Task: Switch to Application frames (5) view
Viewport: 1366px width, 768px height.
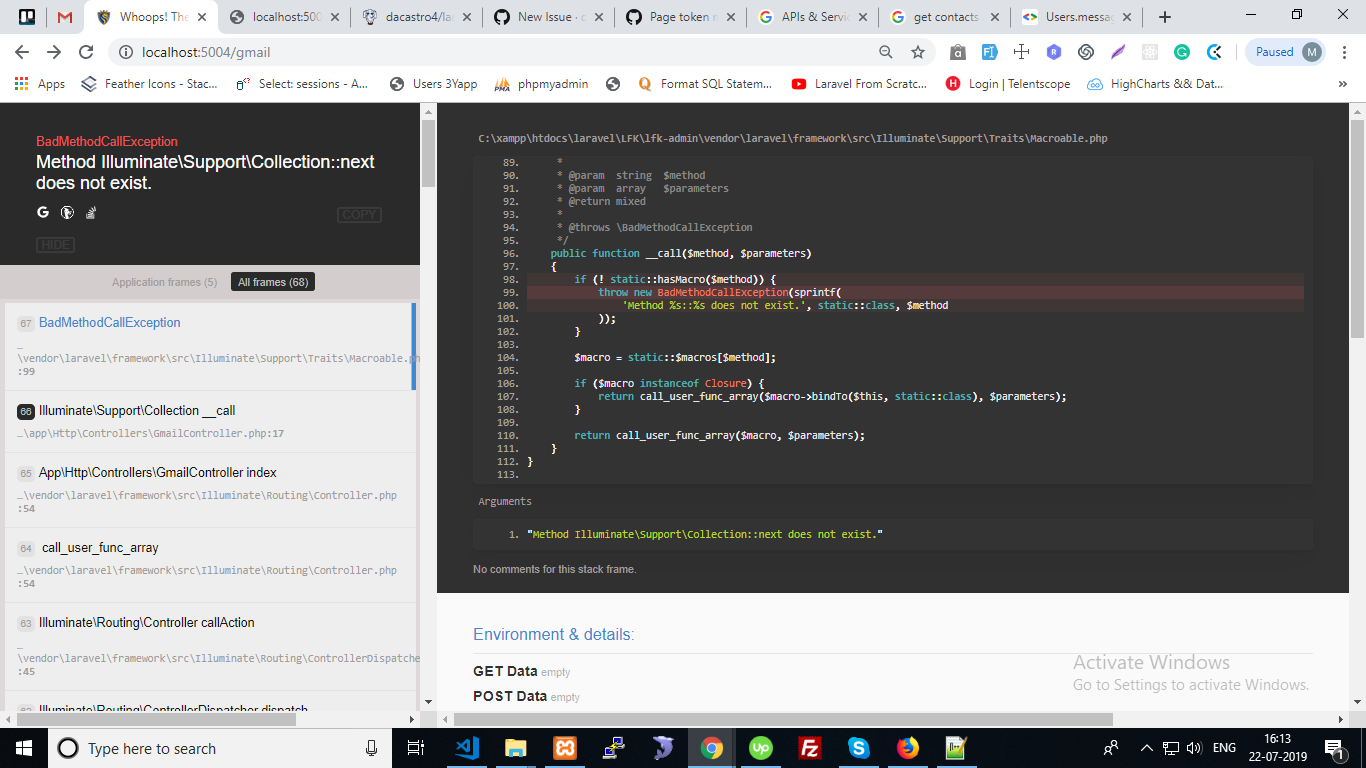Action: point(163,282)
